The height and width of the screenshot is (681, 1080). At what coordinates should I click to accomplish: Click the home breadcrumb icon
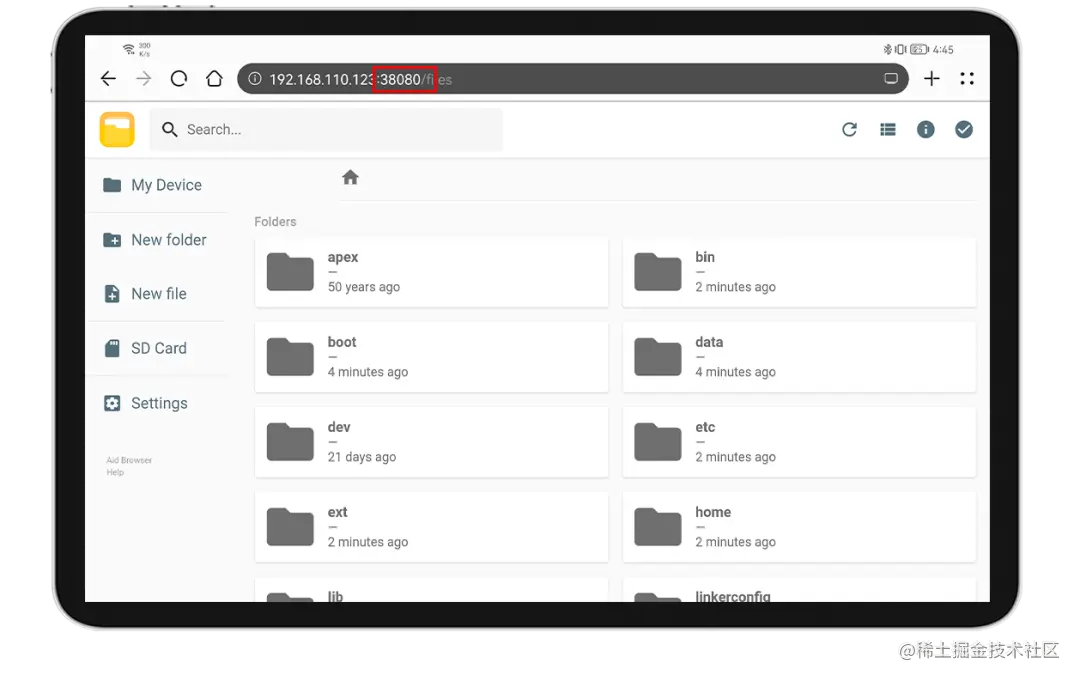[350, 178]
